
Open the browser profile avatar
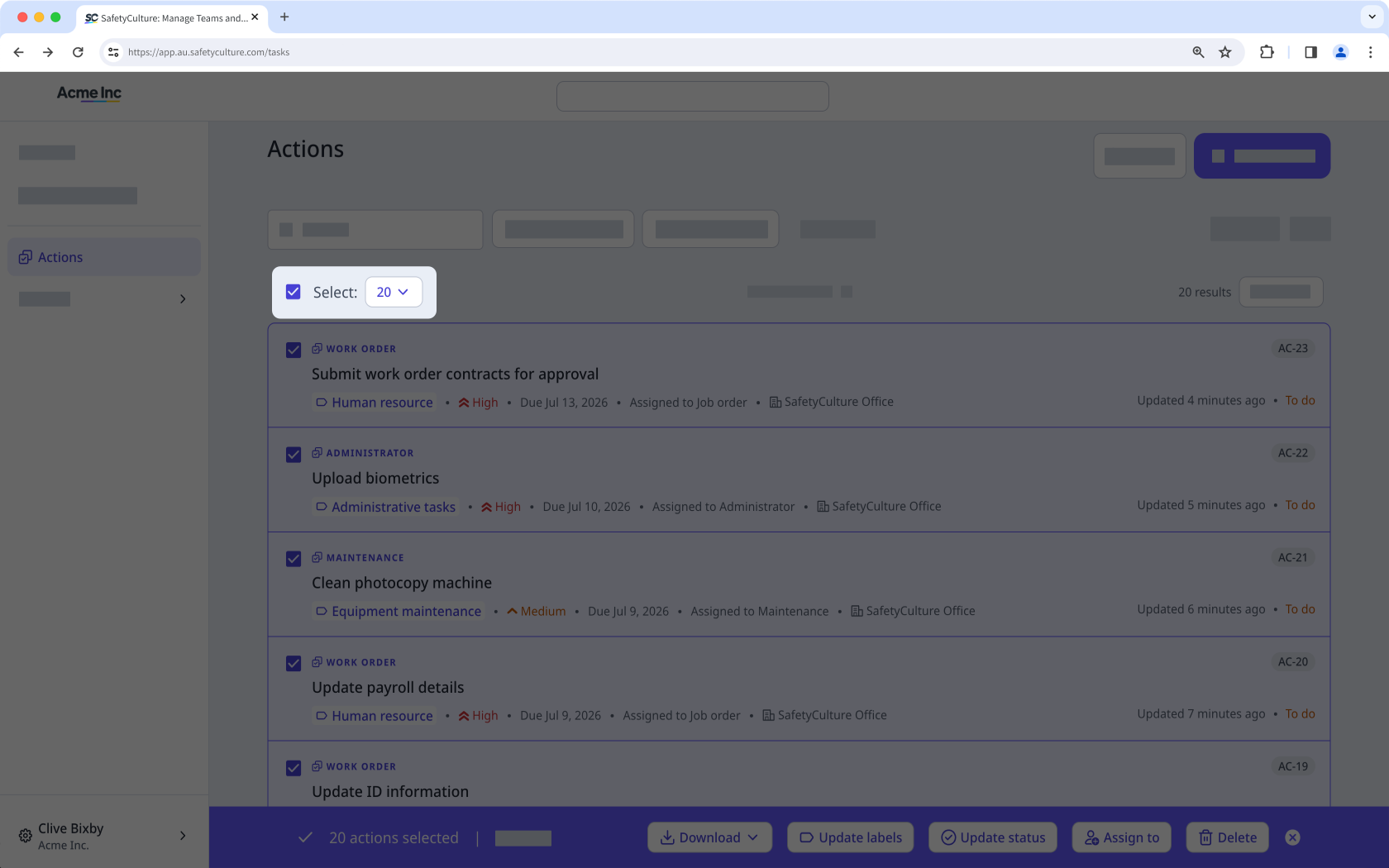[1341, 52]
